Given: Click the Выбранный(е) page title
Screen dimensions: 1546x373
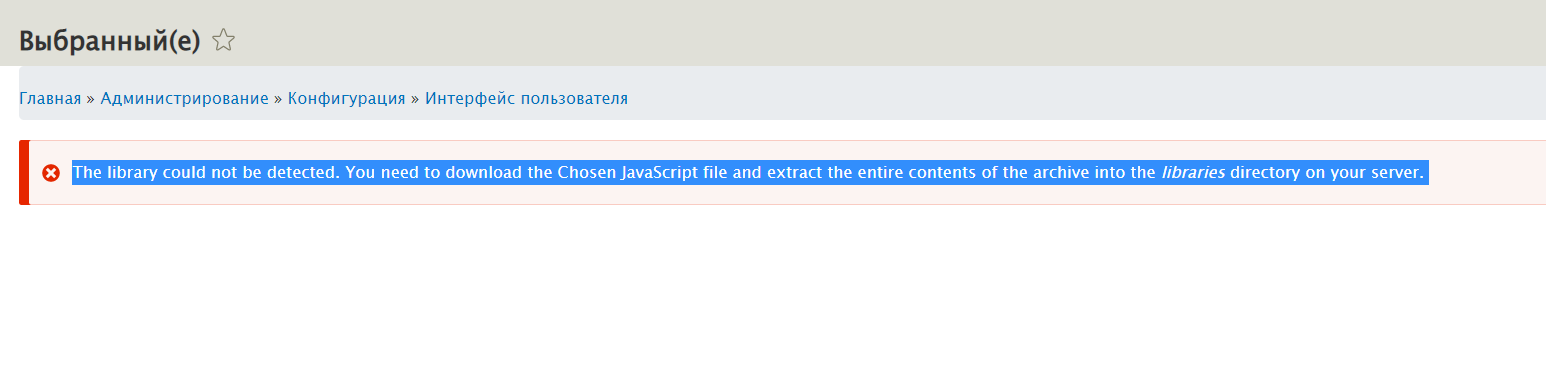Looking at the screenshot, I should point(110,41).
